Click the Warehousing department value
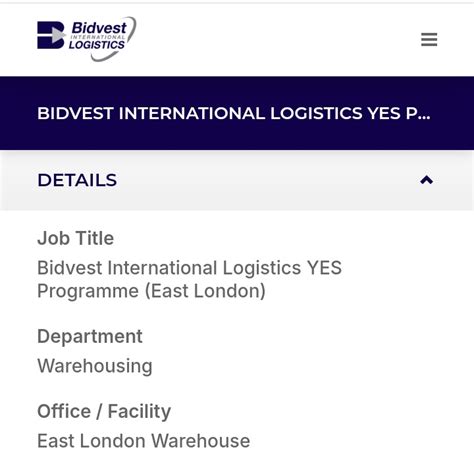This screenshot has width=474, height=458. (95, 366)
